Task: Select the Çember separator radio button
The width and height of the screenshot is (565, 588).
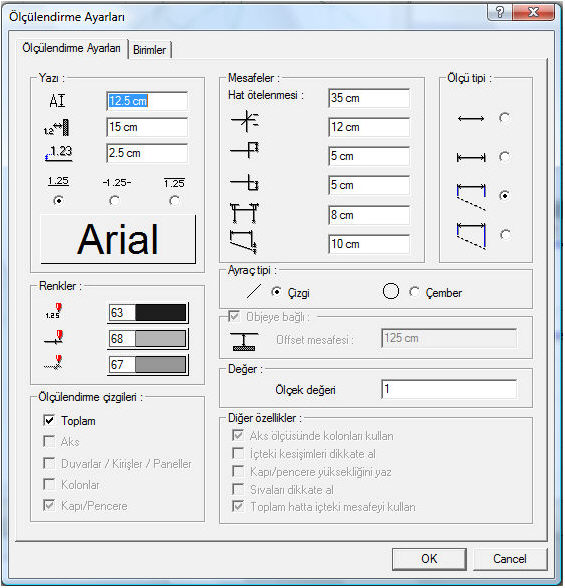Action: pyautogui.click(x=414, y=292)
